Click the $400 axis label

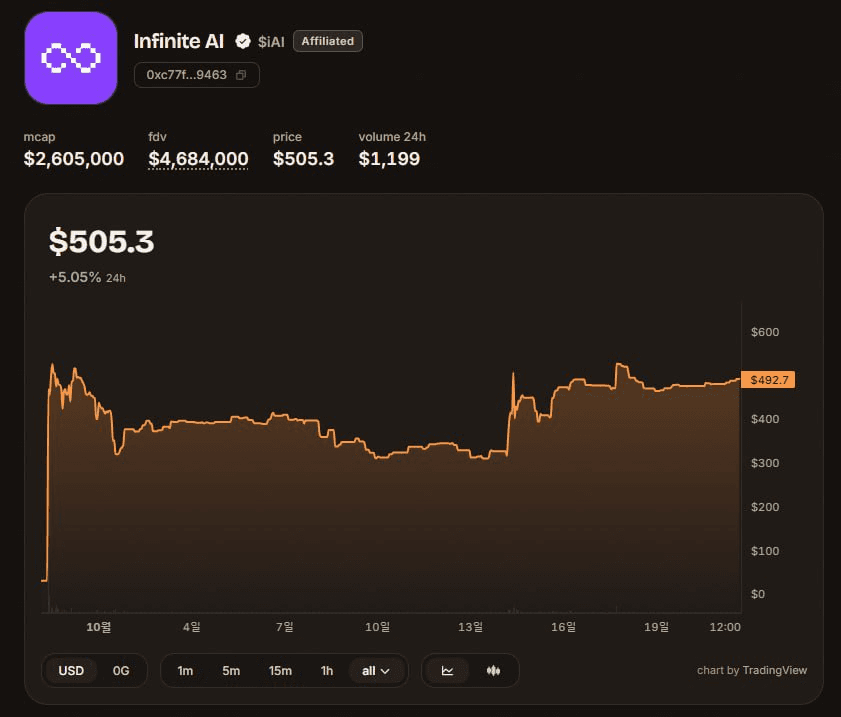pyautogui.click(x=765, y=419)
